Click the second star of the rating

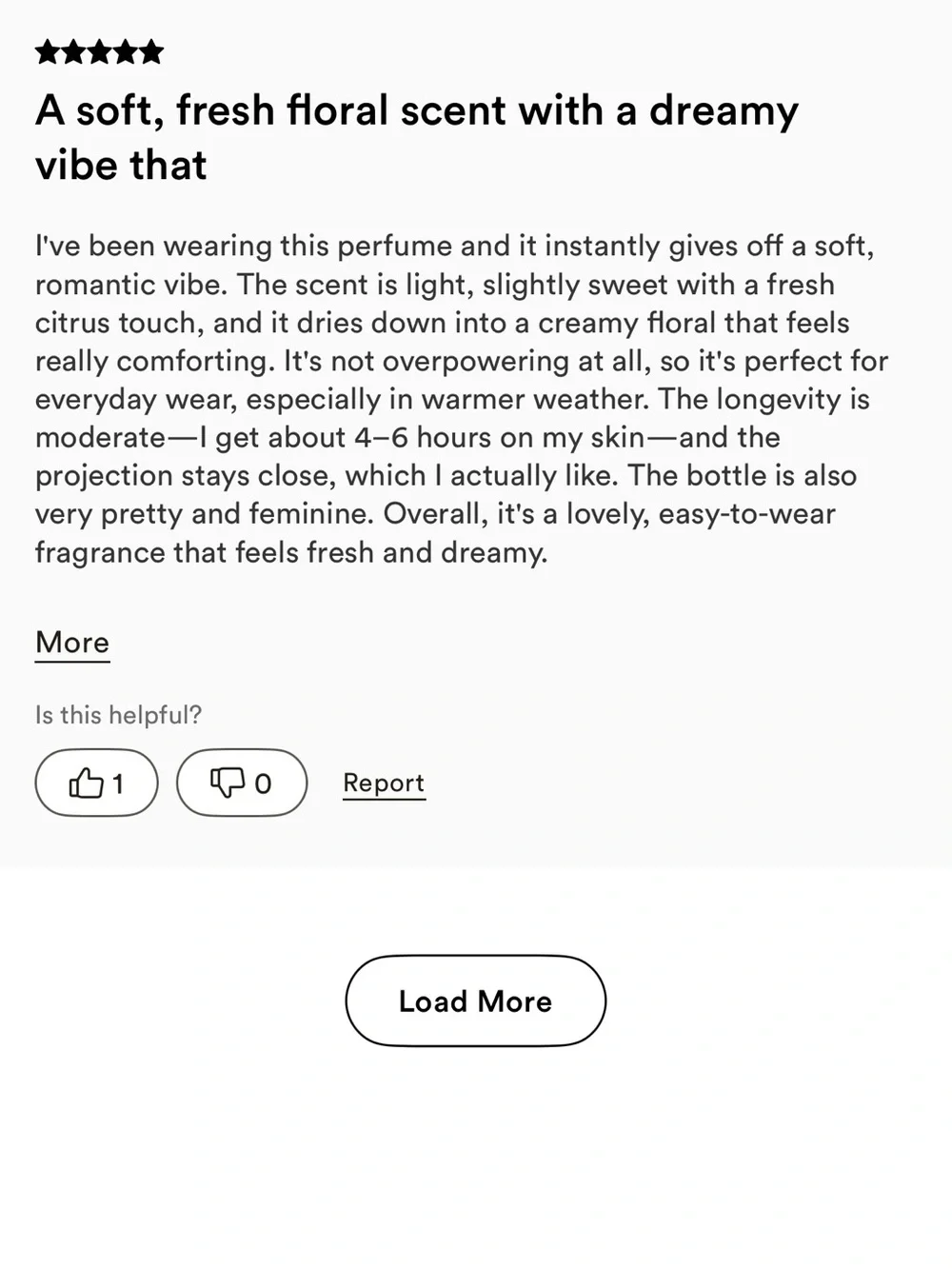(73, 51)
